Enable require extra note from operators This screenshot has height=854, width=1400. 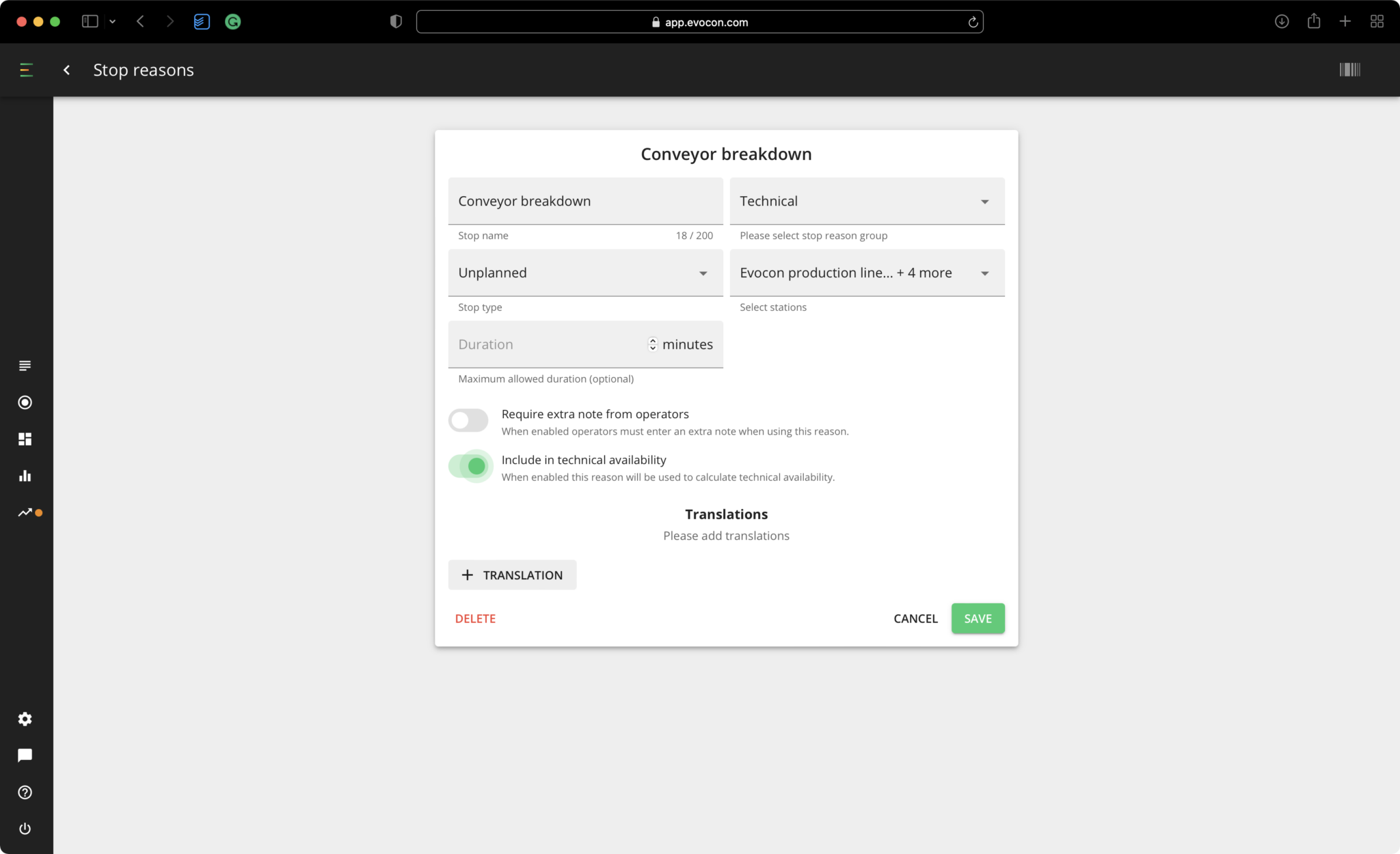coord(468,419)
